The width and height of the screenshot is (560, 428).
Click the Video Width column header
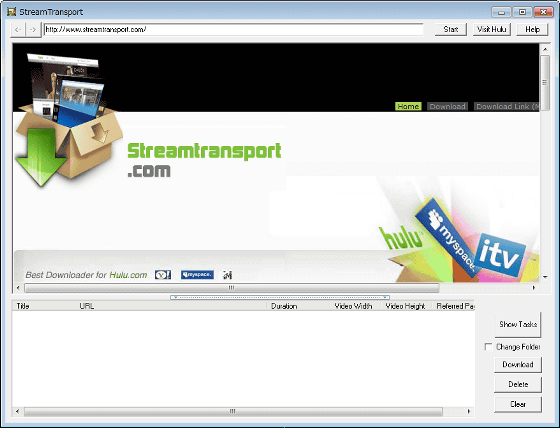(x=355, y=306)
